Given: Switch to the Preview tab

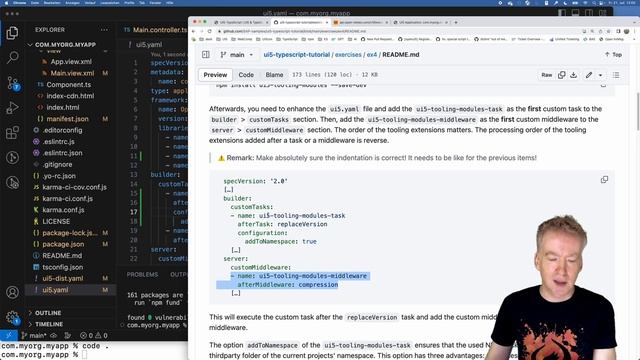Looking at the screenshot, I should [215, 75].
